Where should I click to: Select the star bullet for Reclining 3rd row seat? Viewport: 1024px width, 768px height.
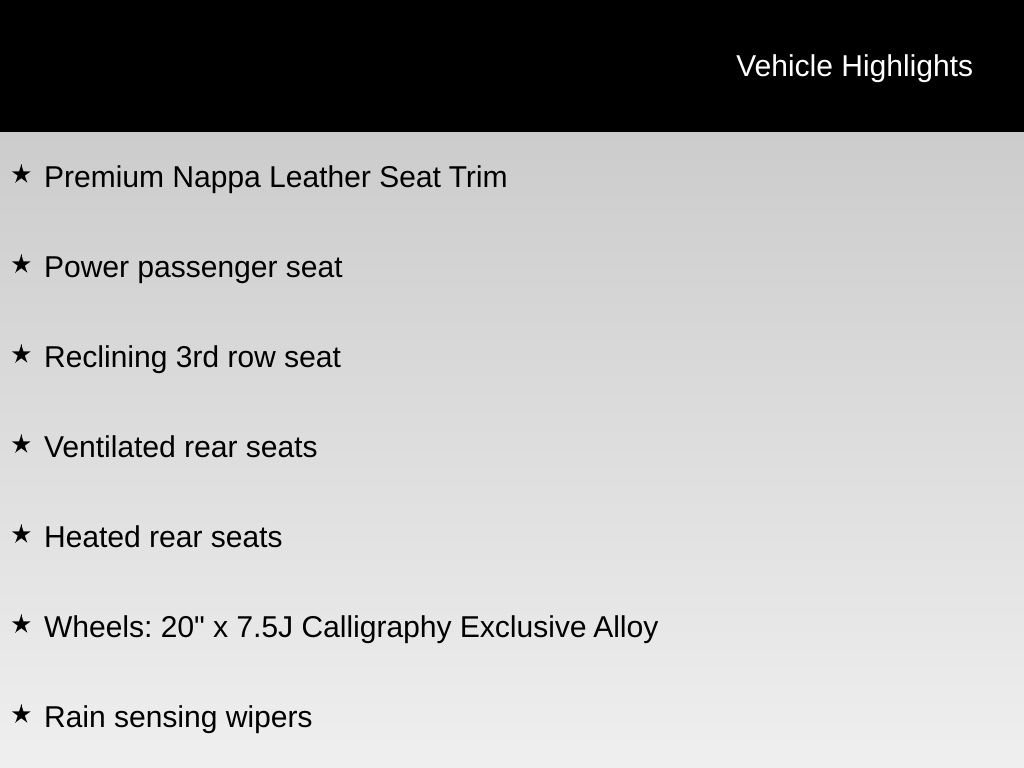click(x=21, y=355)
